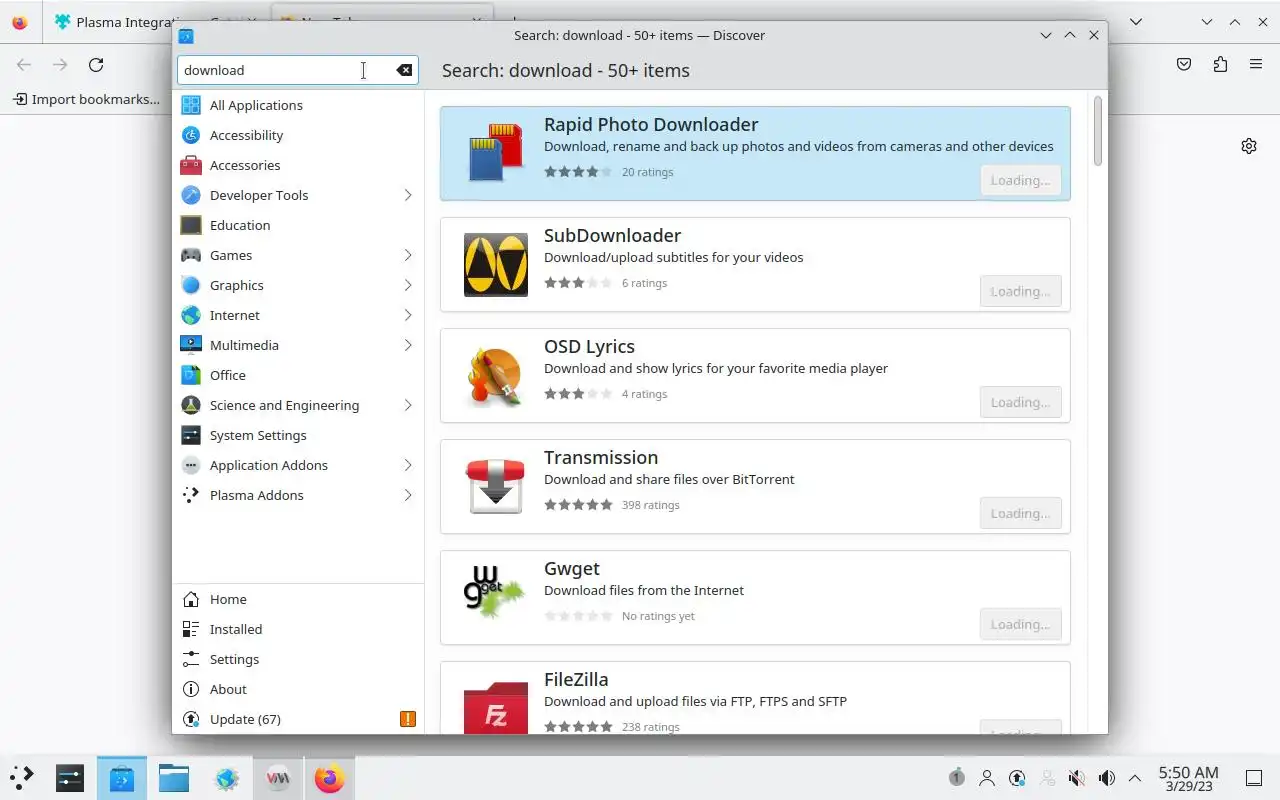Click the Loading button for Gwget
This screenshot has width=1280, height=800.
point(1020,624)
